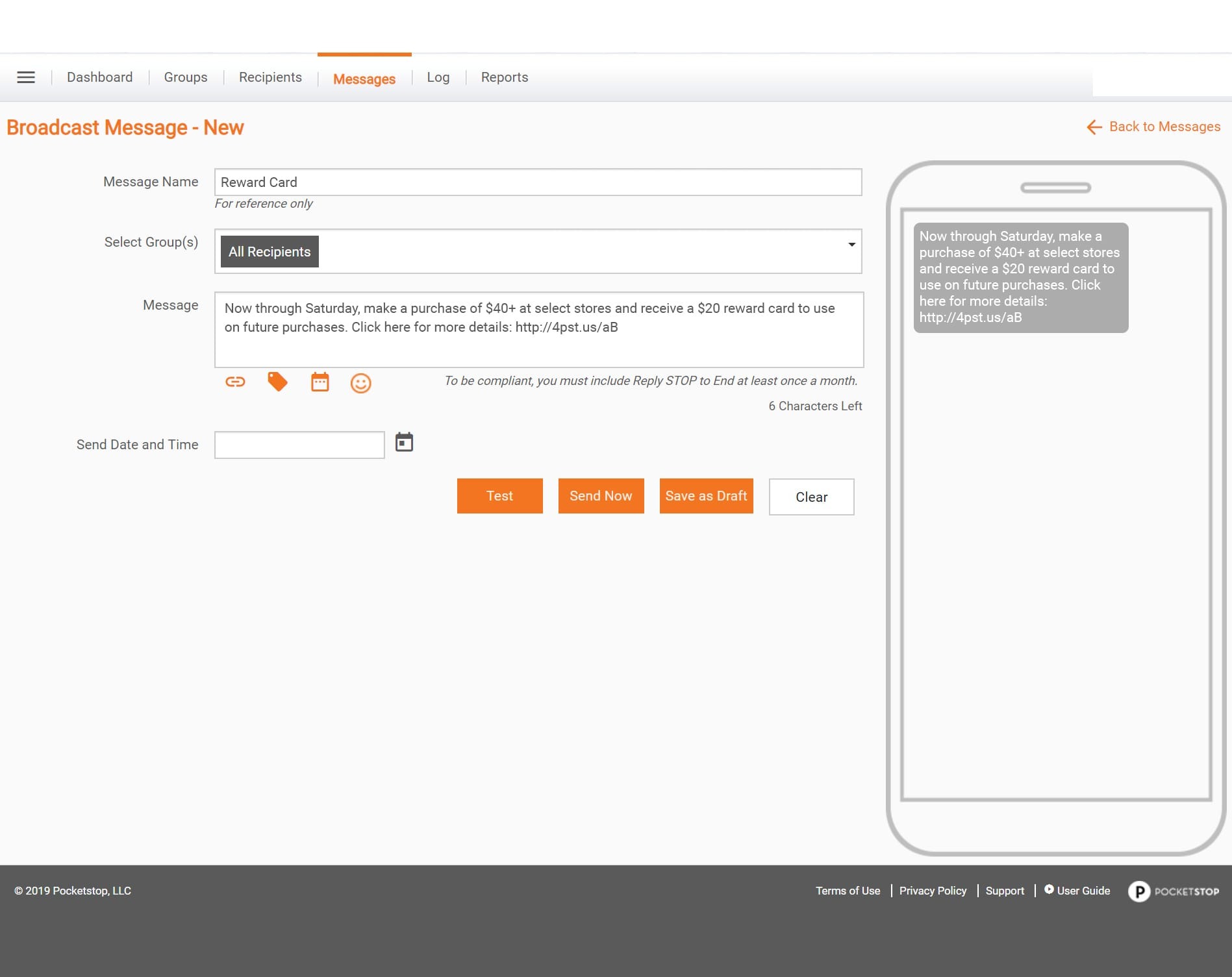This screenshot has height=977, width=1232.
Task: Clear the broadcast message form
Action: click(x=811, y=497)
